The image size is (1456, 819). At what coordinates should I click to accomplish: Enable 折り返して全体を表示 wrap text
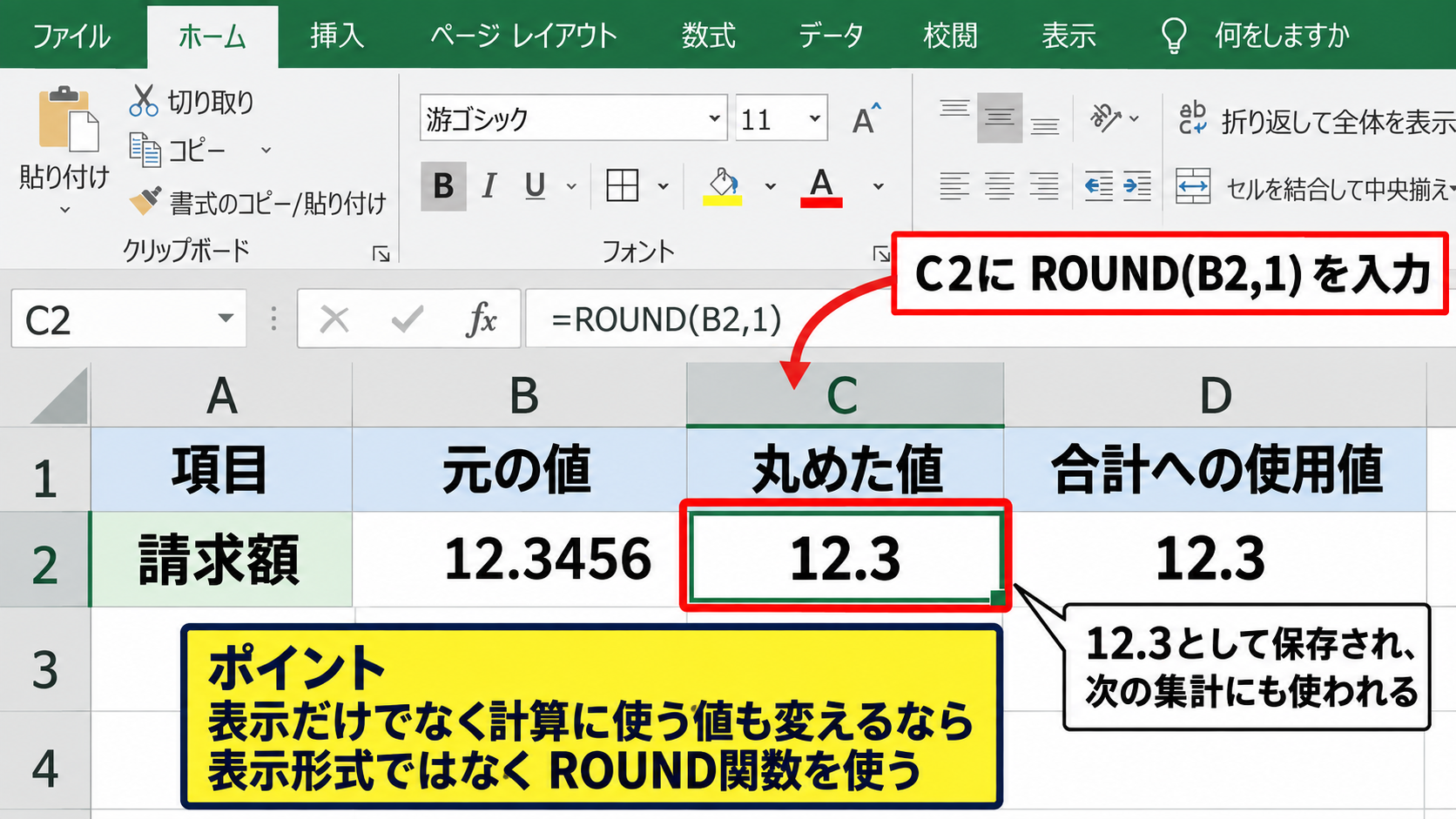(1315, 120)
